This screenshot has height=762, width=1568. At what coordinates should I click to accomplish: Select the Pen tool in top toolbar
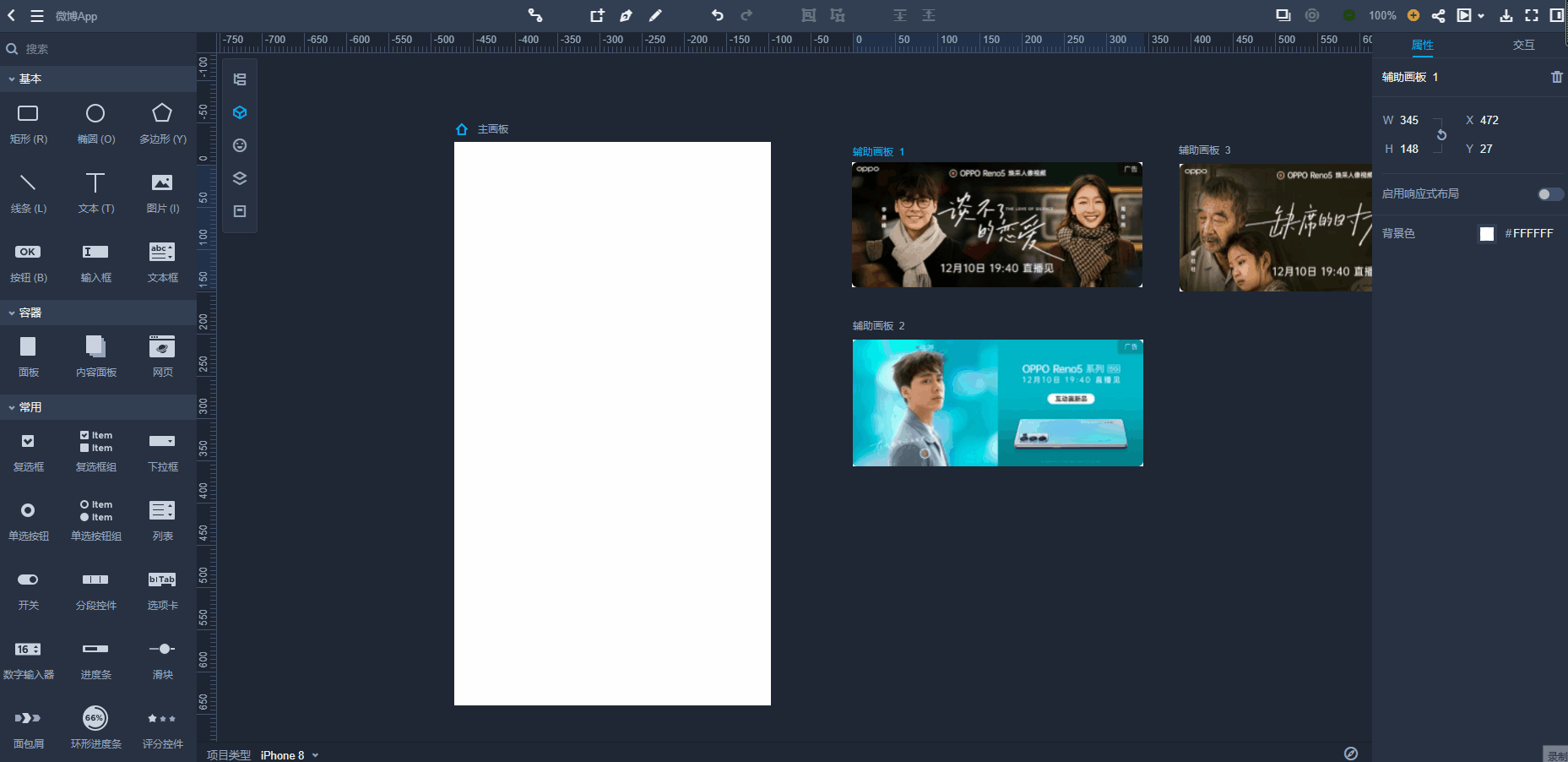pyautogui.click(x=626, y=15)
